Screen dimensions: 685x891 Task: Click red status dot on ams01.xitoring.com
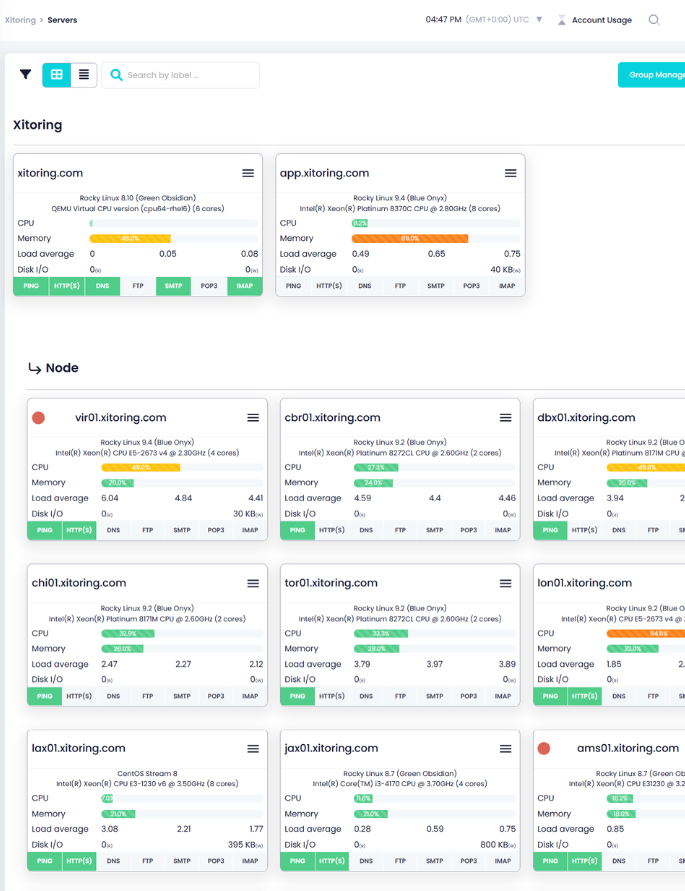[544, 748]
